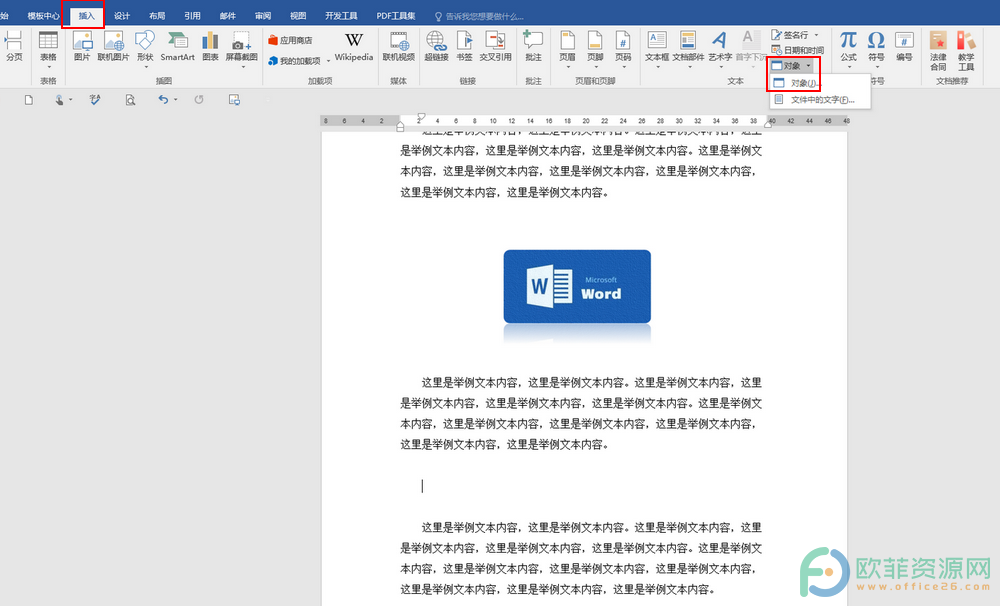Open the 应用商店 add-in store

tap(290, 40)
